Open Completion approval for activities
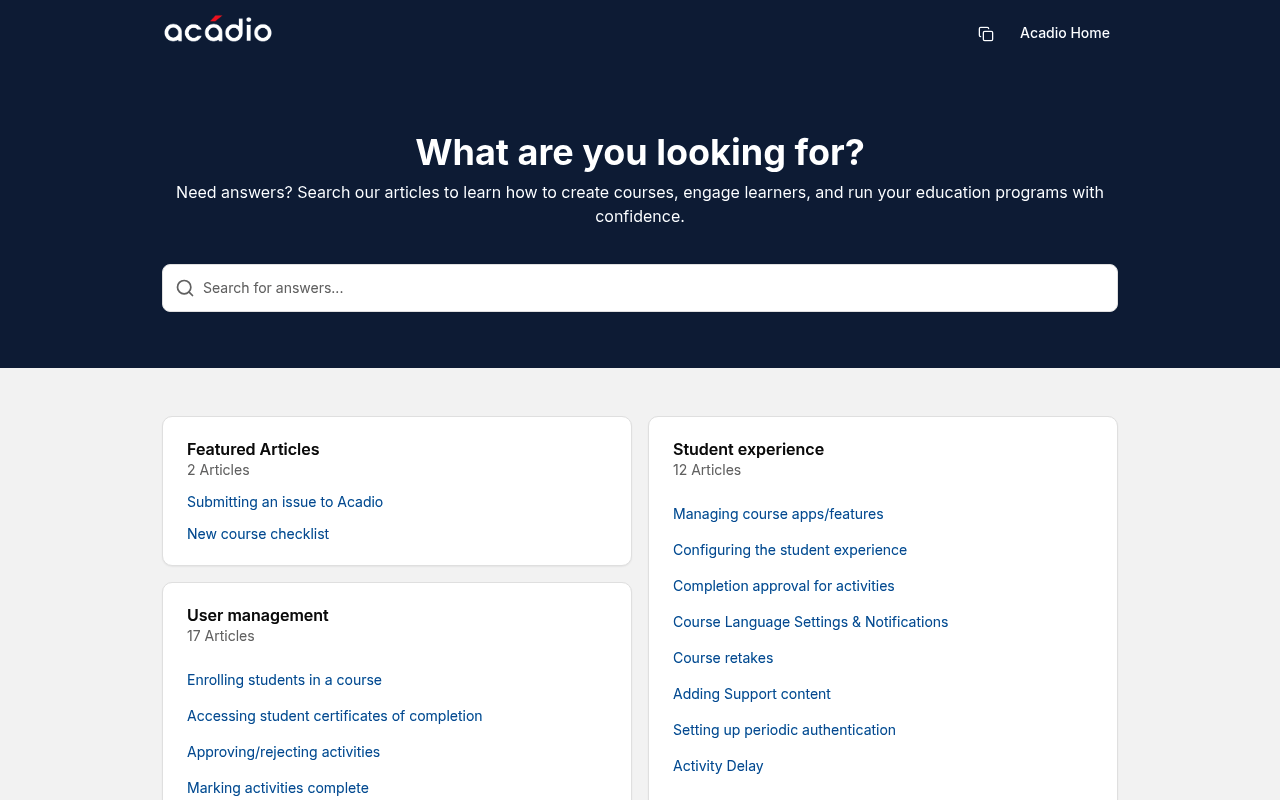This screenshot has width=1280, height=800. pos(784,586)
